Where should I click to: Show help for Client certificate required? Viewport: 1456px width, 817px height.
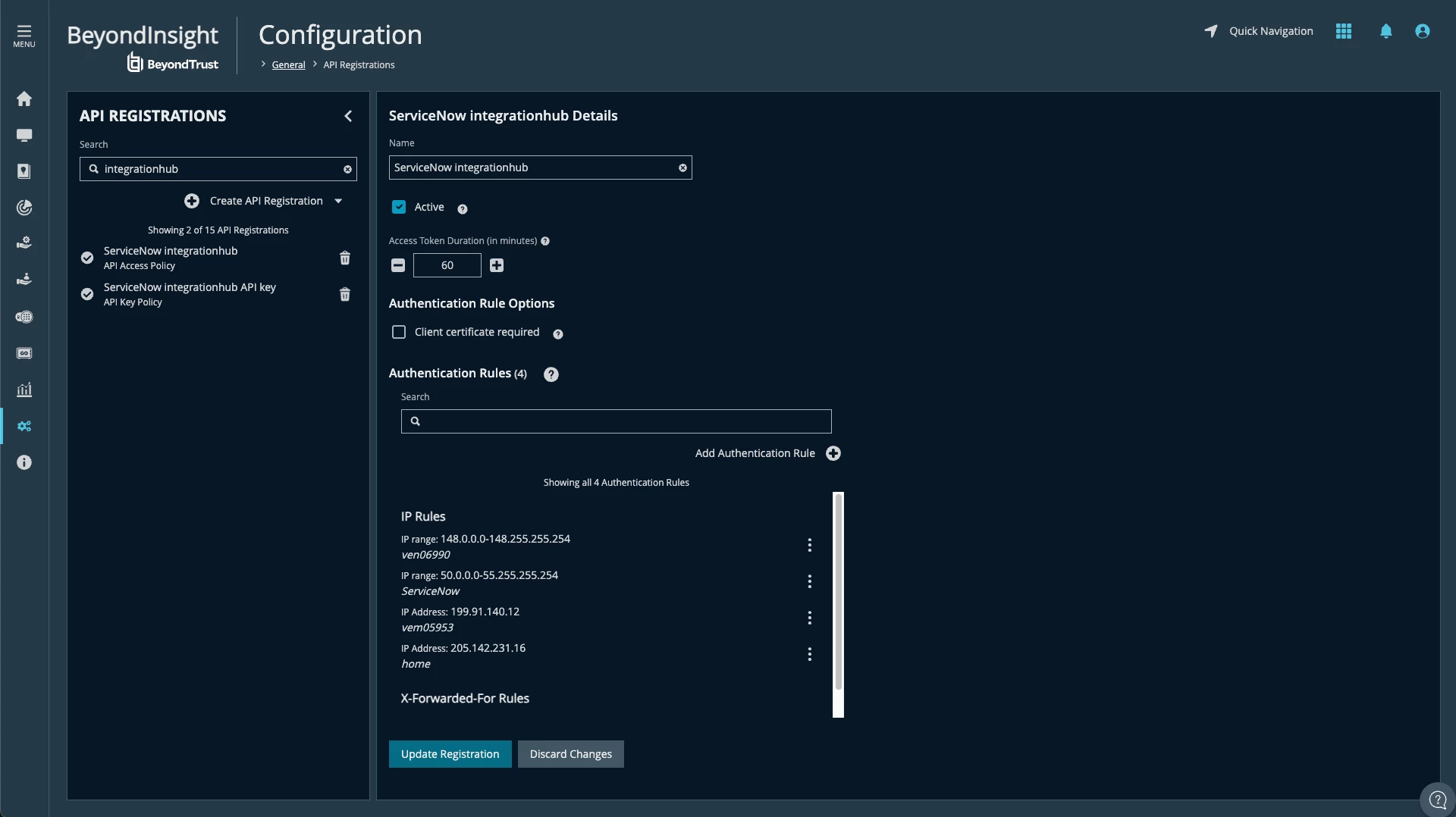point(558,334)
